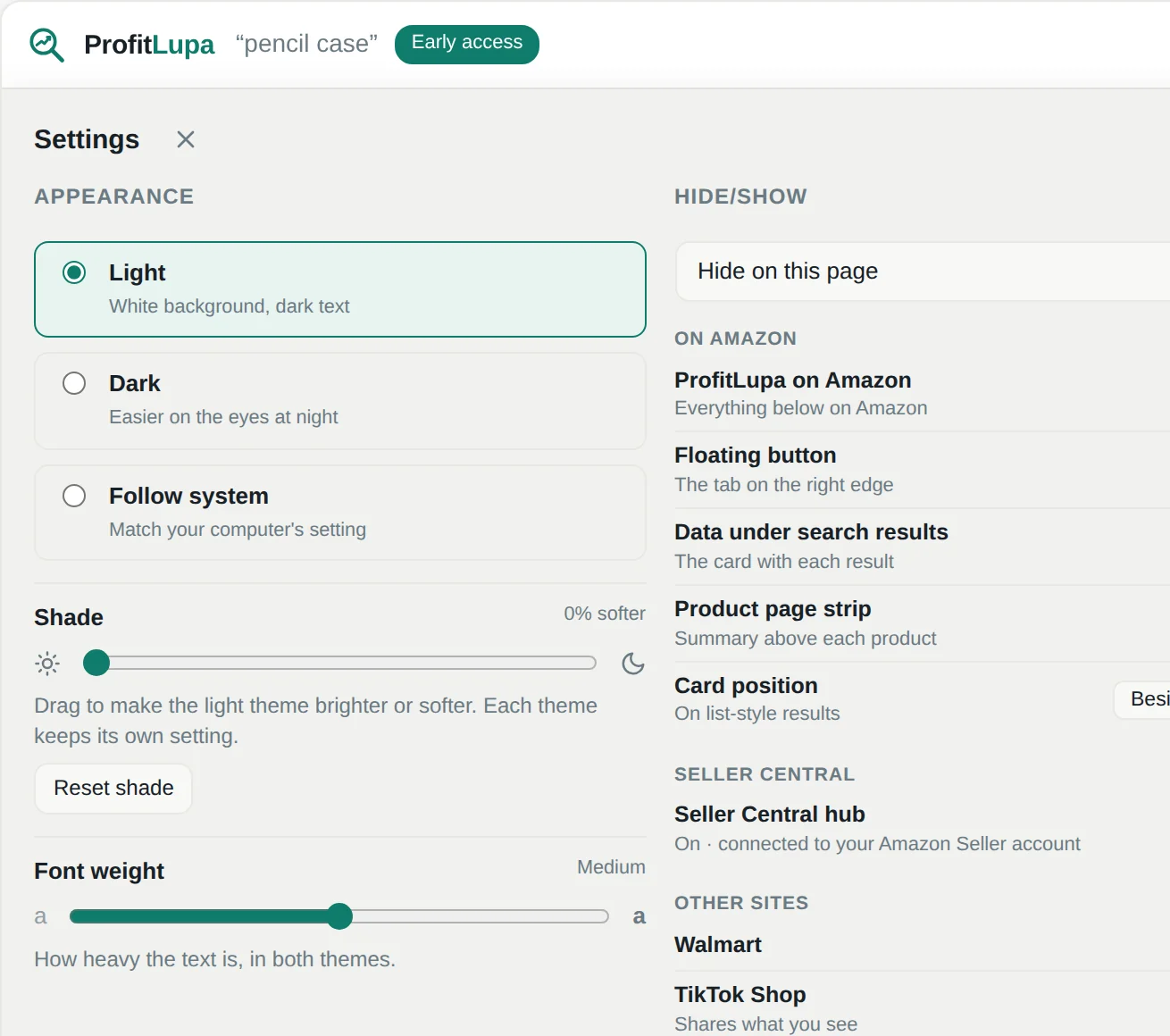Click the ProfitLupa brand name
Viewport: 1170px width, 1036px height.
149,45
